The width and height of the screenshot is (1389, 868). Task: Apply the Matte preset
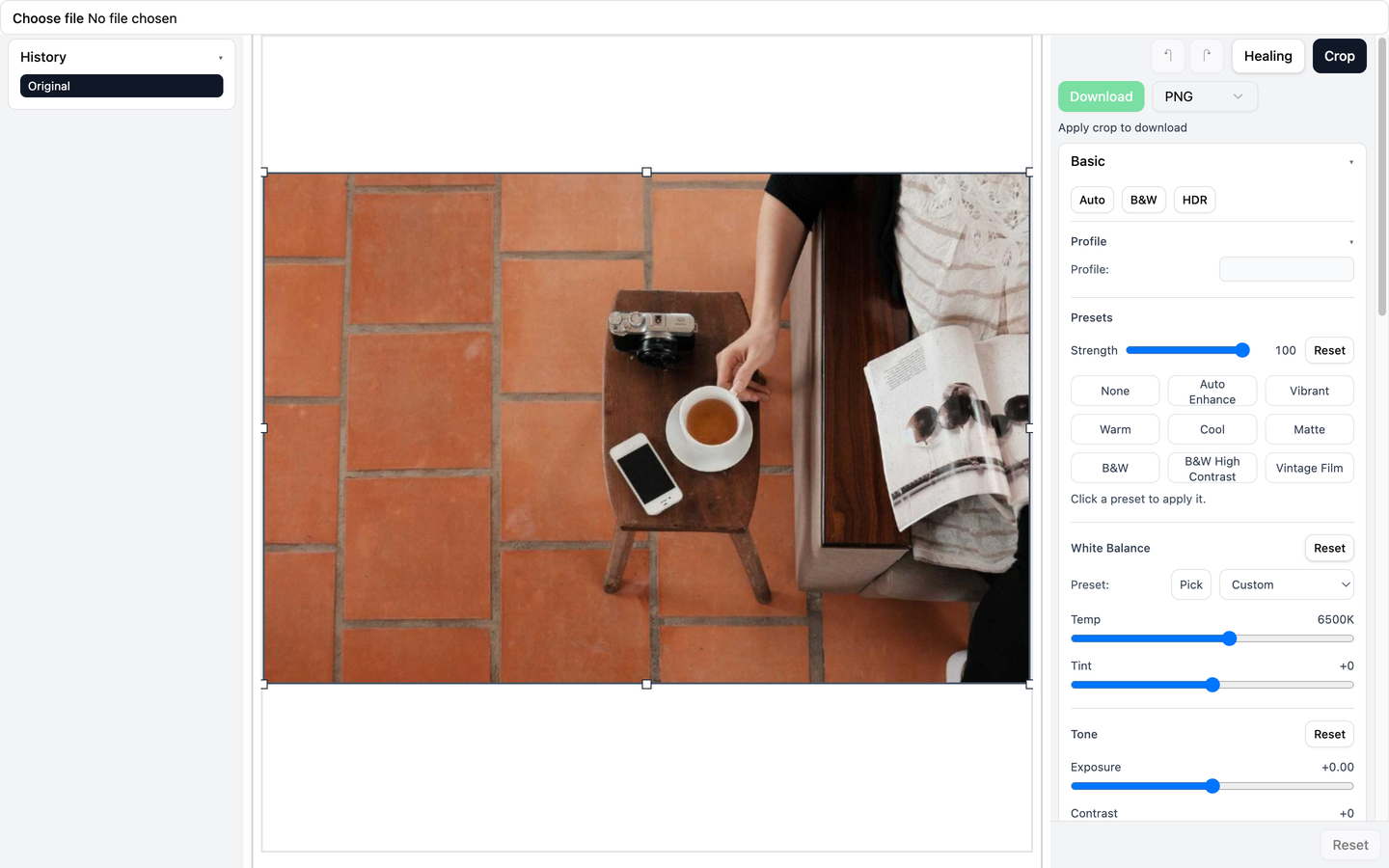point(1309,429)
